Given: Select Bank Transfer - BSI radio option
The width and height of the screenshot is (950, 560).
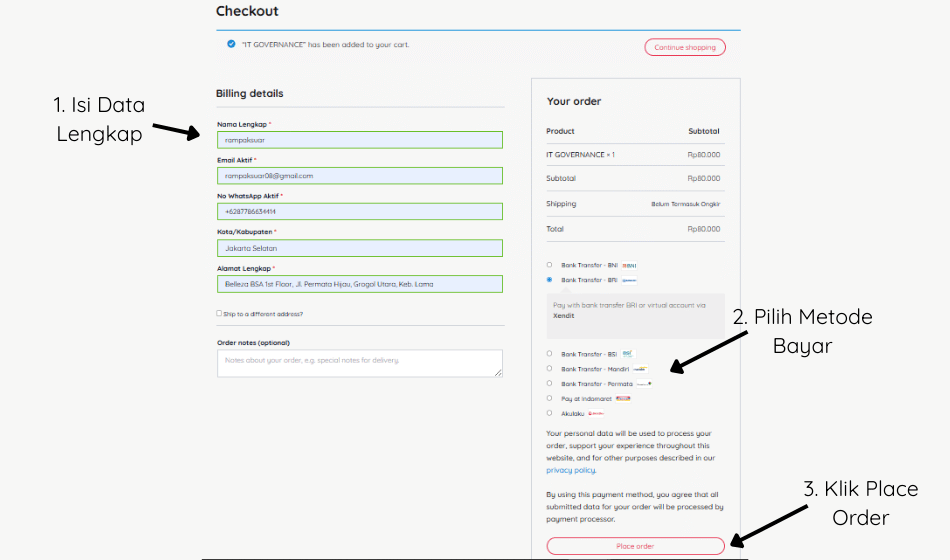Looking at the screenshot, I should click(x=550, y=353).
